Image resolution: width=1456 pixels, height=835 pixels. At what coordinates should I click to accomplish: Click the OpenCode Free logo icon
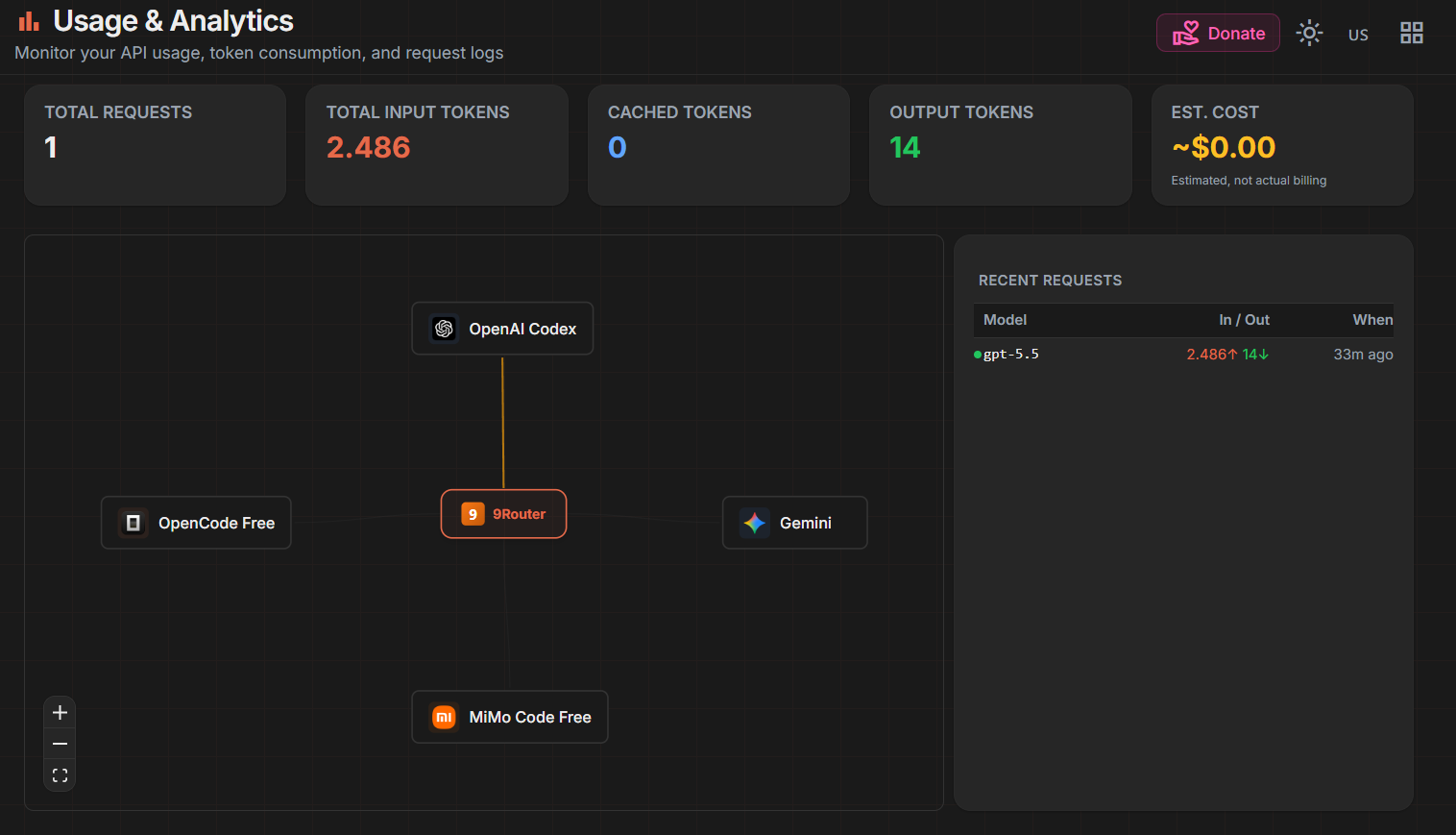click(133, 523)
